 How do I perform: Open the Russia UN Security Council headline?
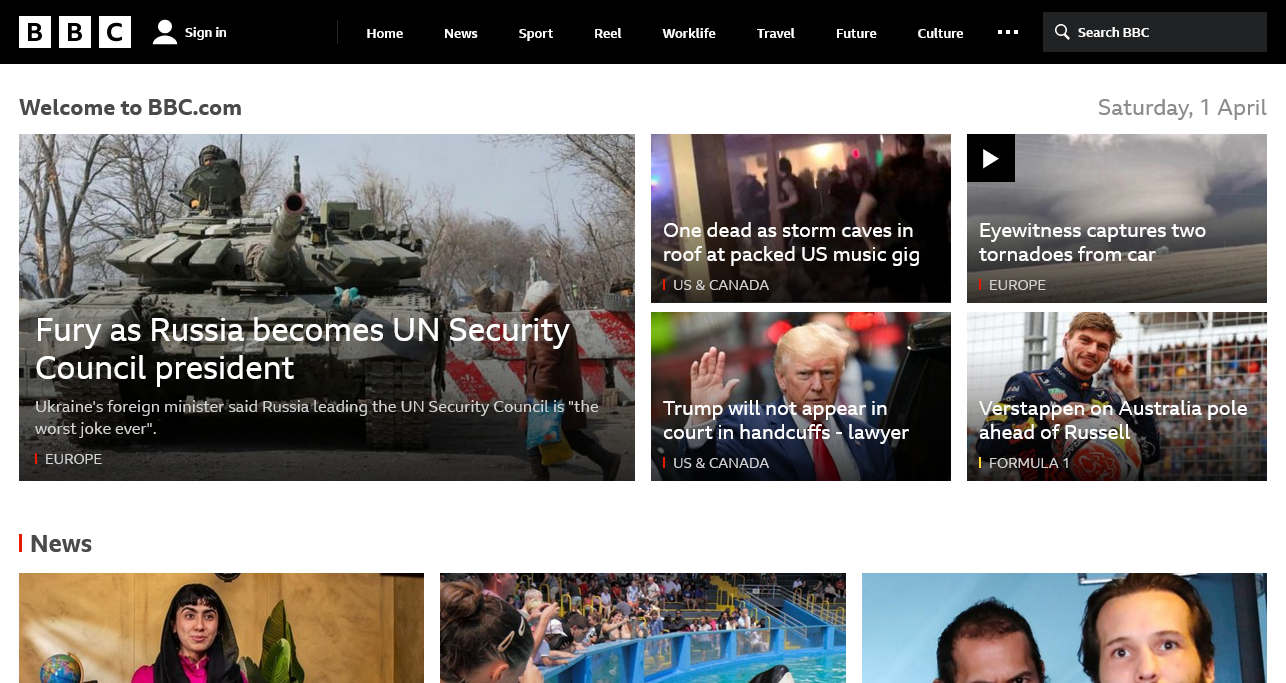click(x=303, y=349)
